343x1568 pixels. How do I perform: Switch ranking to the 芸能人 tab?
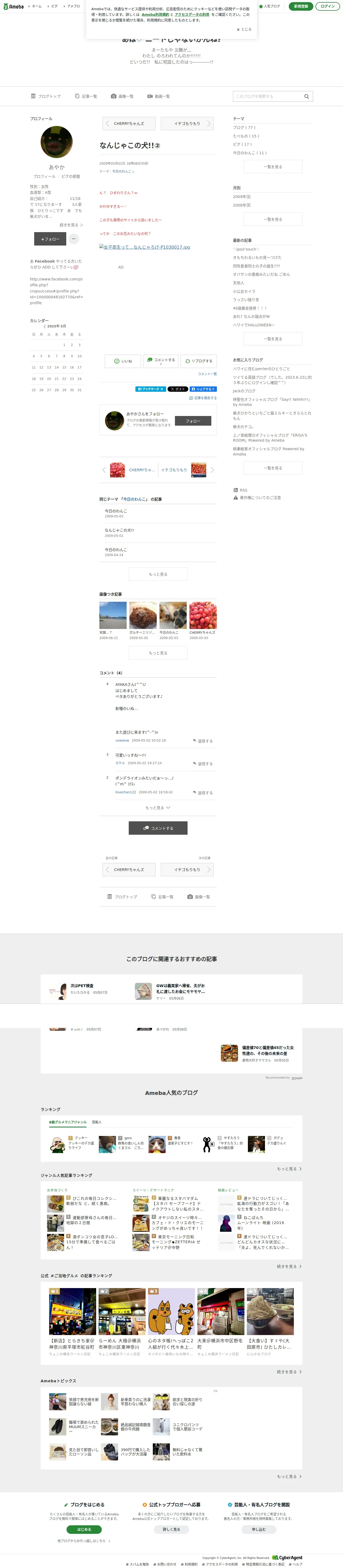pos(96,1122)
